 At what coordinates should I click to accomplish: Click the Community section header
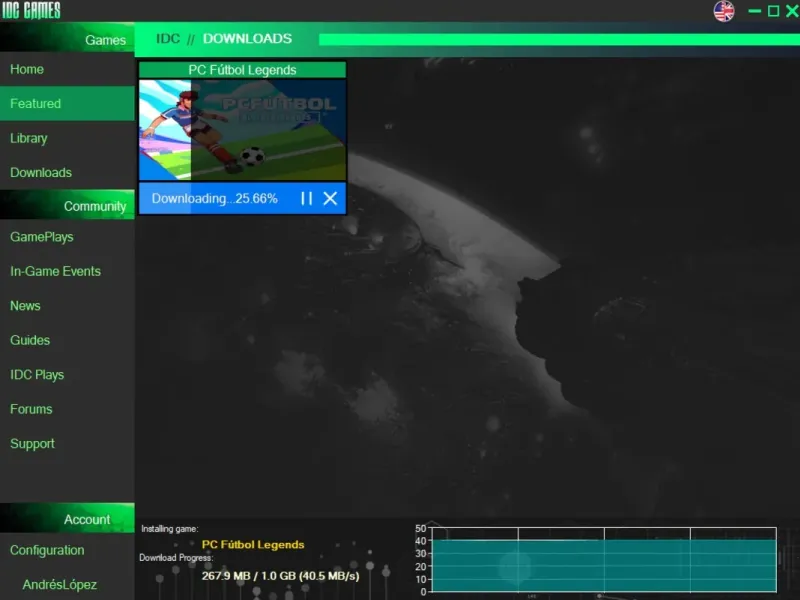(x=67, y=205)
